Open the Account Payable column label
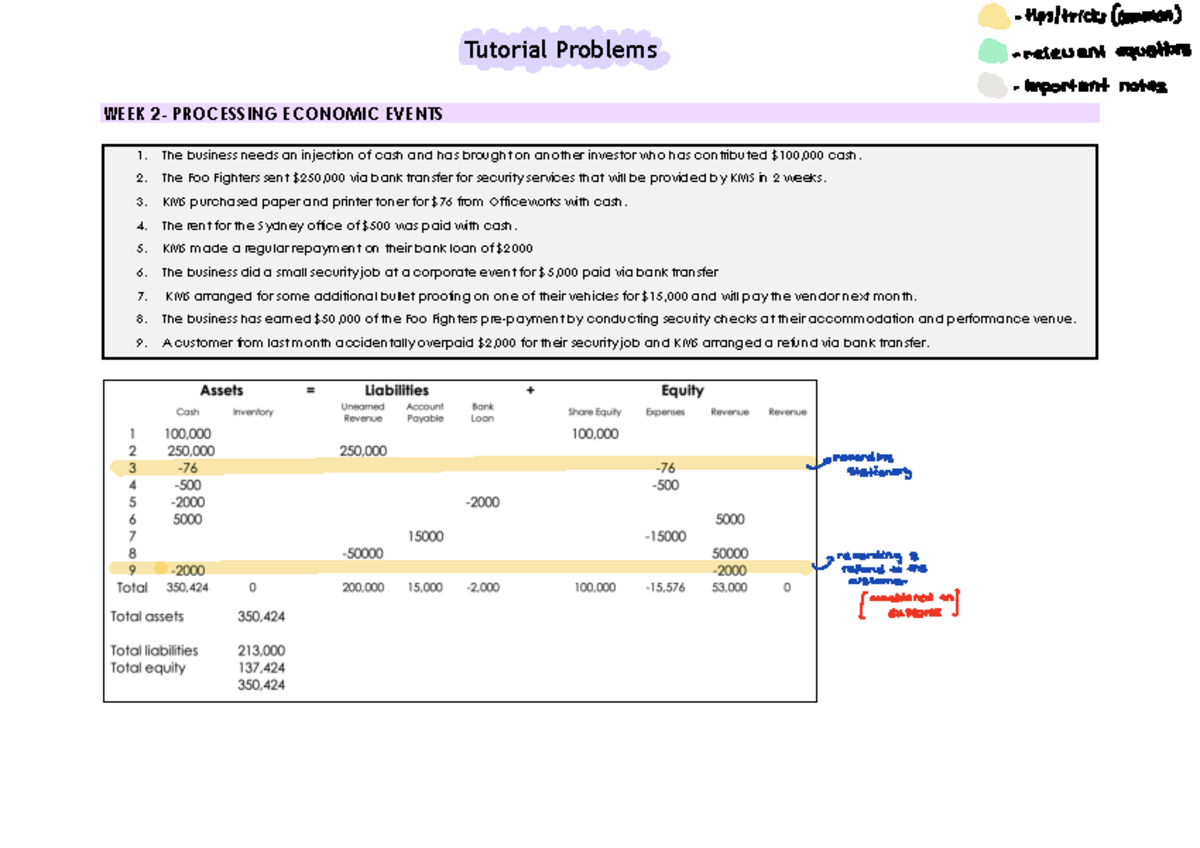1200x848 pixels. pyautogui.click(x=425, y=412)
